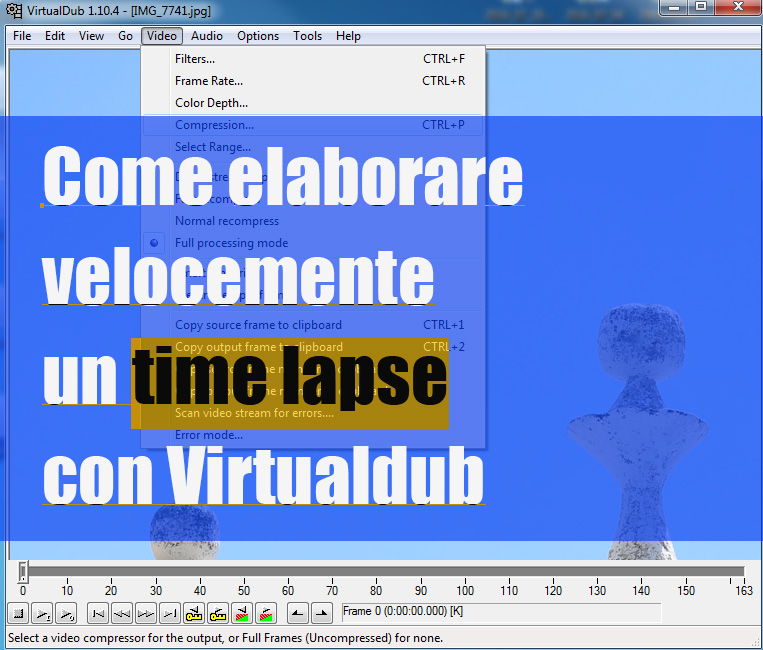Choose Select Range... menu entry
The width and height of the screenshot is (763, 650).
(x=313, y=147)
